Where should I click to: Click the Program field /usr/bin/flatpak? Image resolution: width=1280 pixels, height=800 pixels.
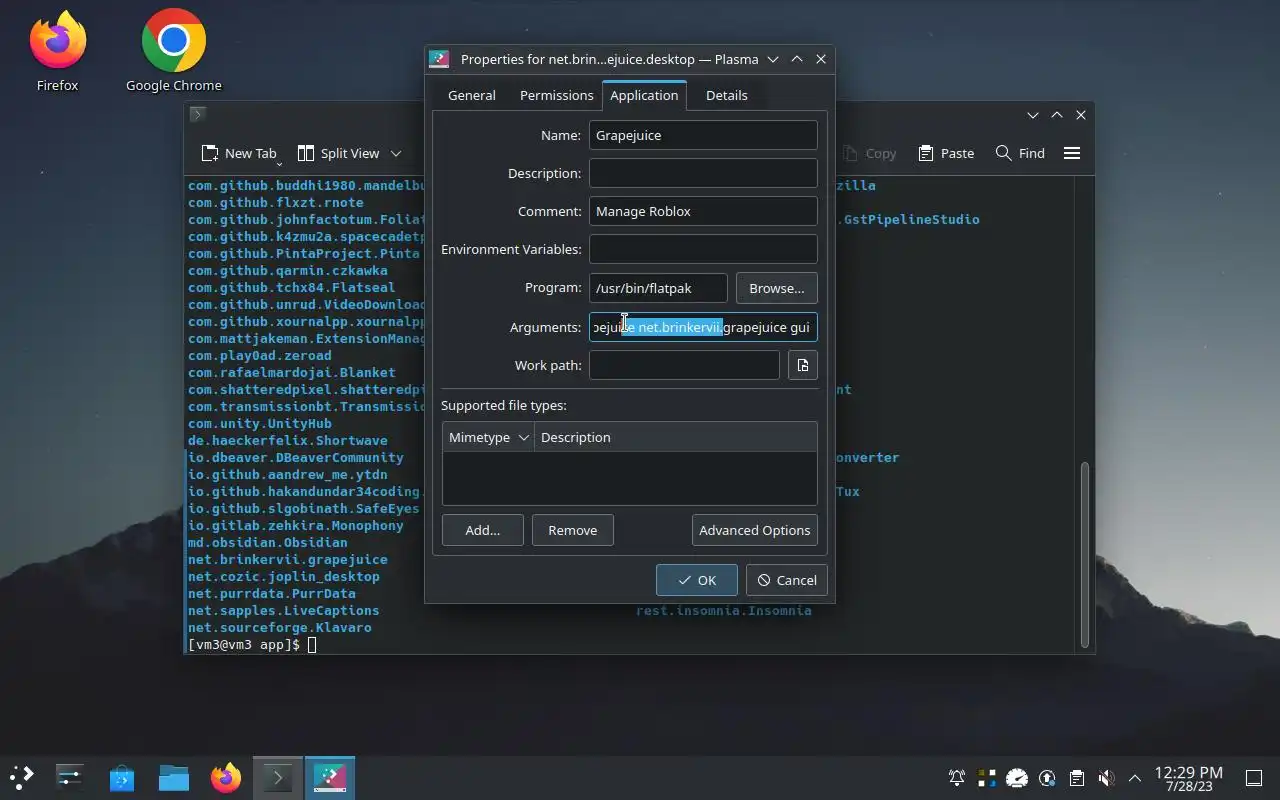point(658,288)
